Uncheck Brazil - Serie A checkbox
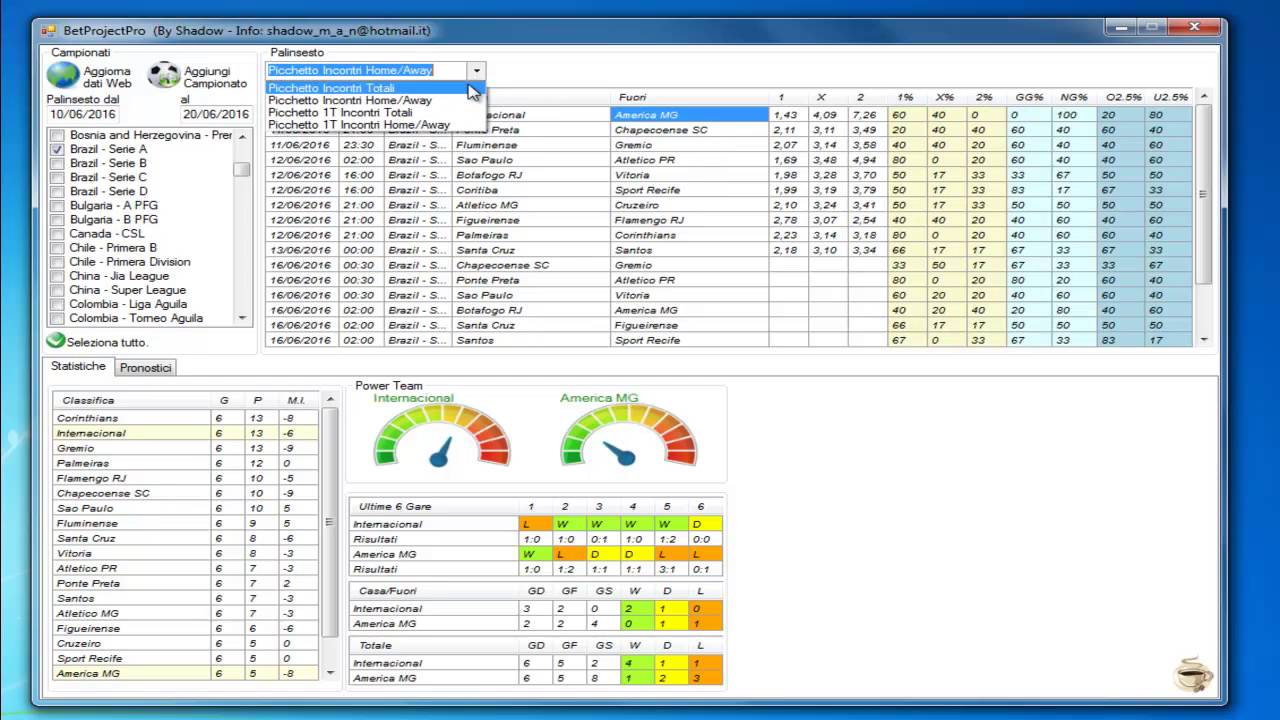This screenshot has height=720, width=1280. click(58, 149)
